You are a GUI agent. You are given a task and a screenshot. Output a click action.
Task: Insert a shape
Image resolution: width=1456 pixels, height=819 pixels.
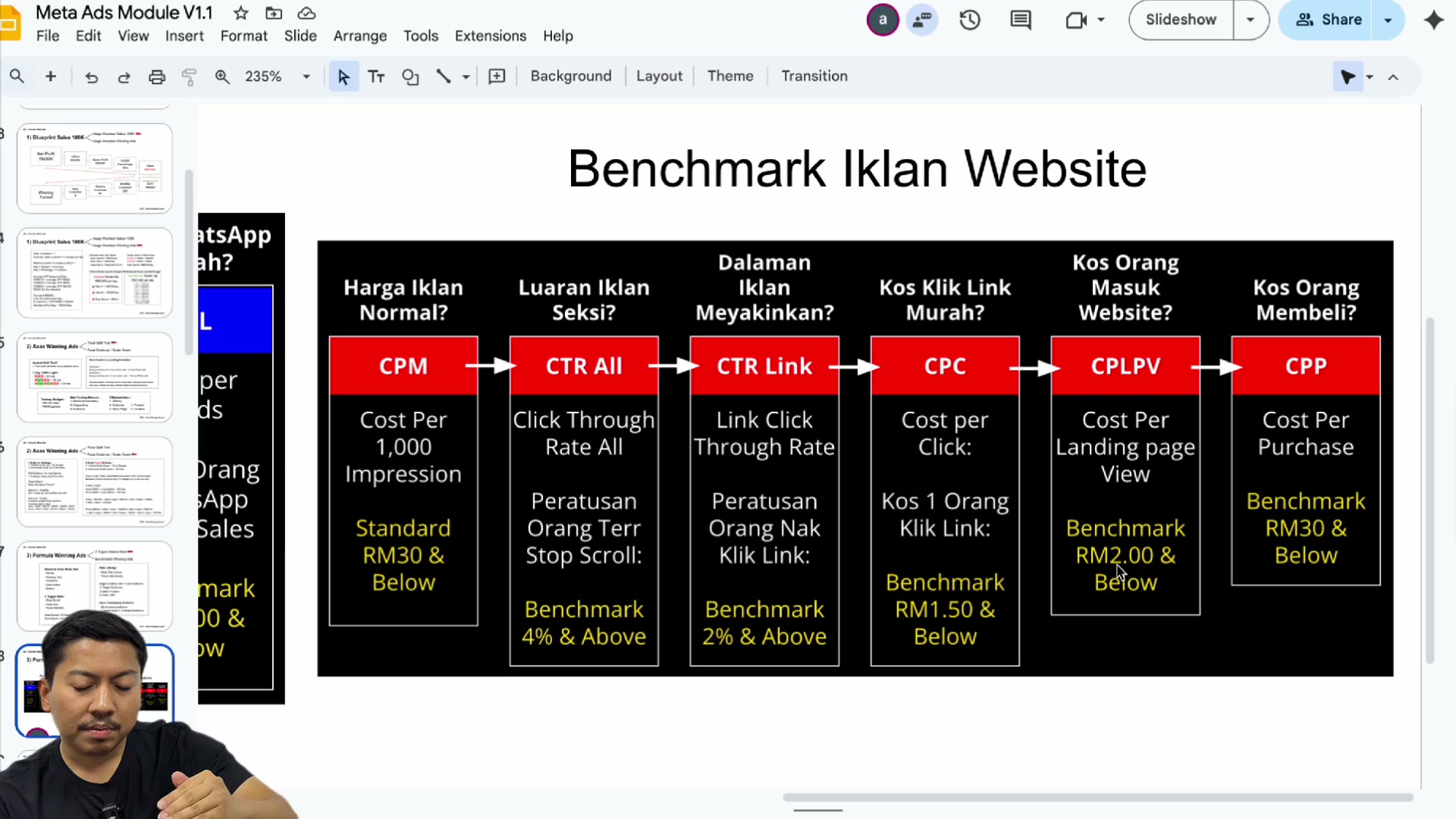(410, 77)
